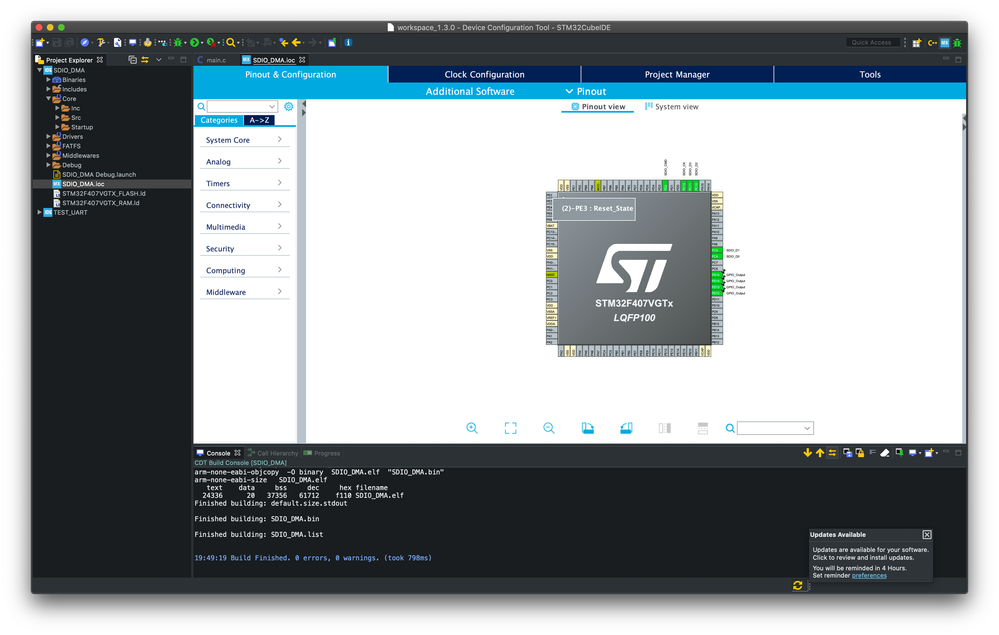
Task: Zoom in on the chip pinout
Action: 471,428
